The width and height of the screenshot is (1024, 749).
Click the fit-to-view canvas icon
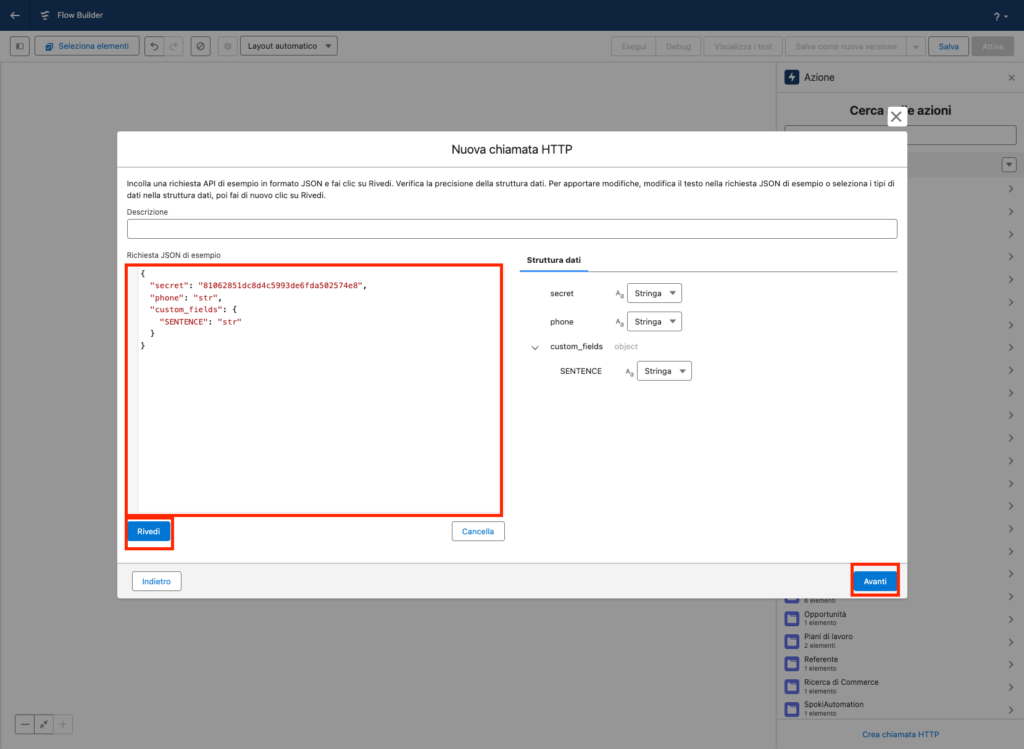(44, 724)
